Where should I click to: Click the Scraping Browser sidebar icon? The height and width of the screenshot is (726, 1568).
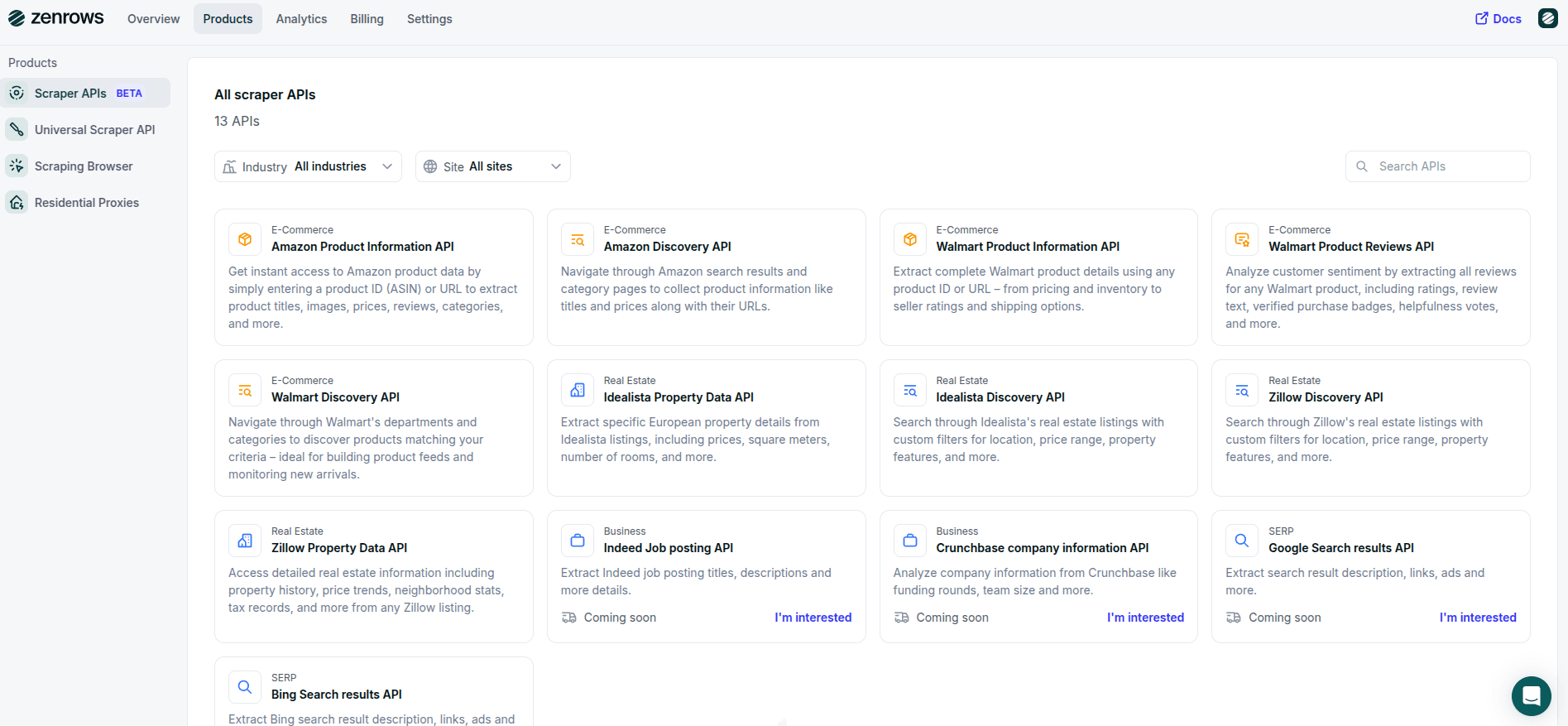[17, 166]
